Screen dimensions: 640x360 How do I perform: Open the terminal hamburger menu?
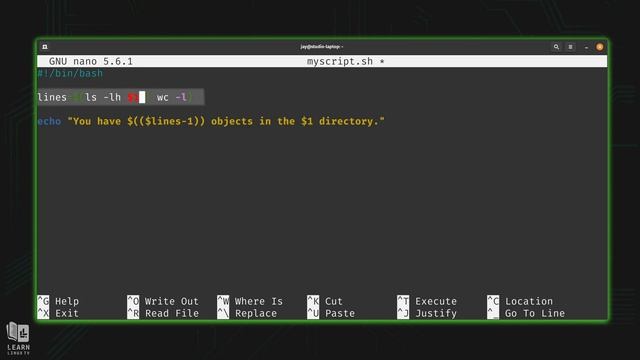coord(571,47)
